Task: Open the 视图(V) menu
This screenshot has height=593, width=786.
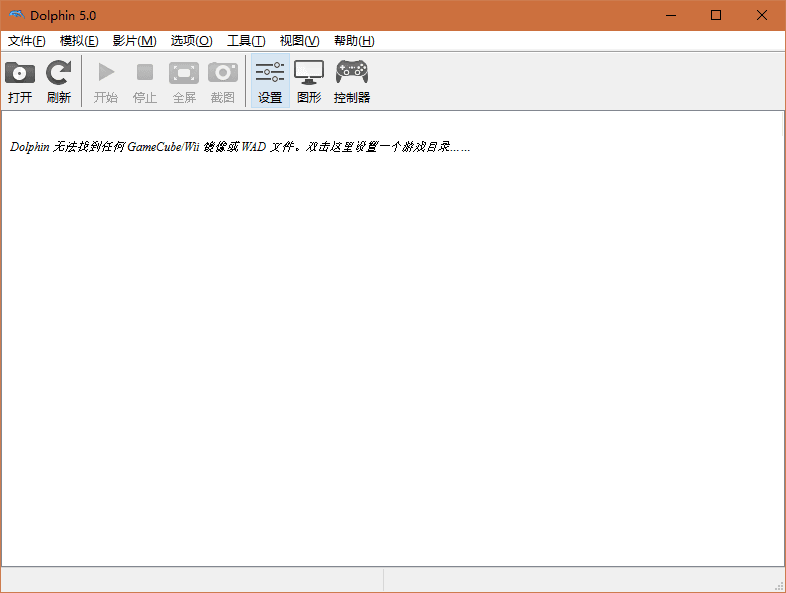Action: [x=299, y=41]
